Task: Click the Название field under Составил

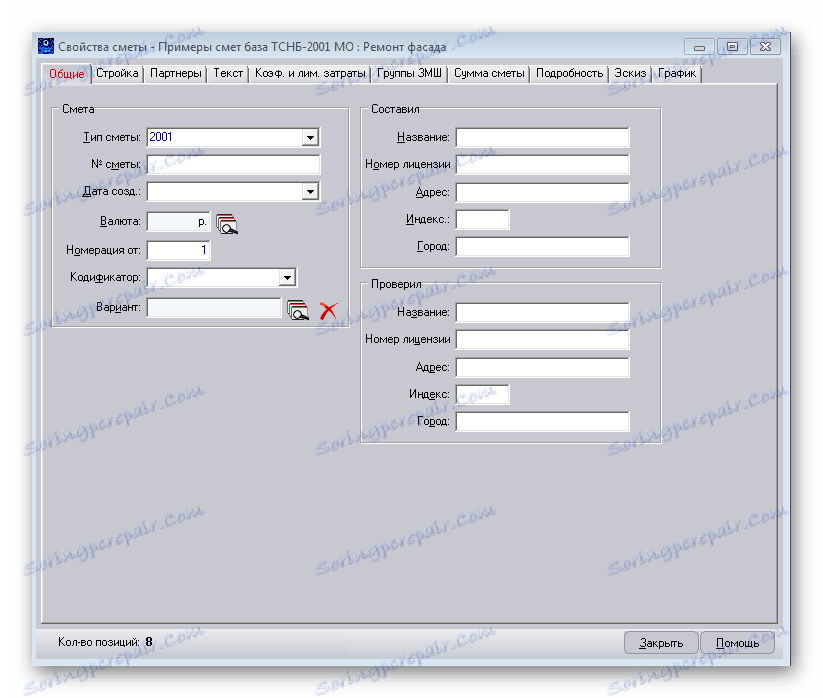Action: point(543,138)
